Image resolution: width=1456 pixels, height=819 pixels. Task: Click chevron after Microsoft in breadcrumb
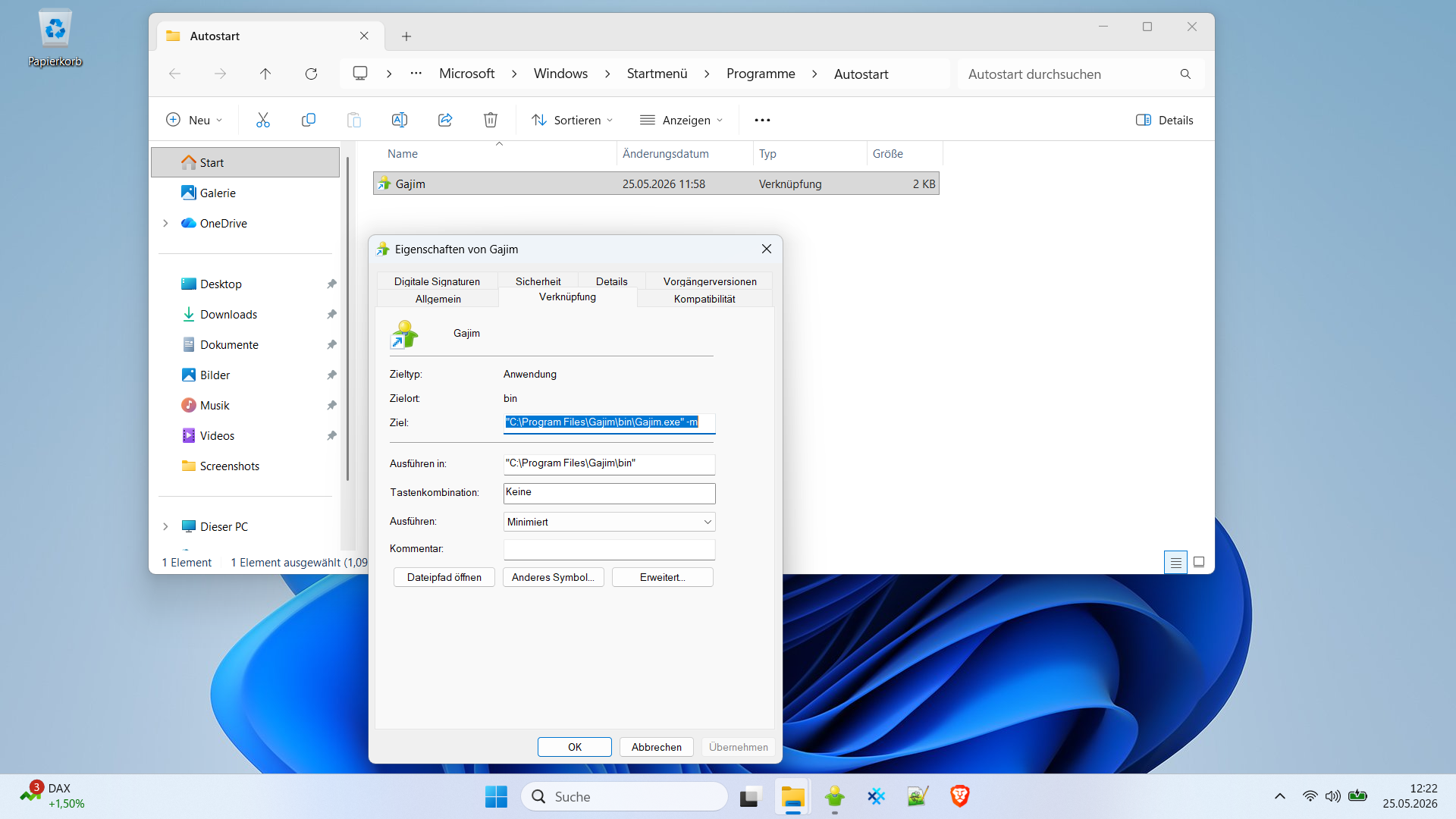(x=514, y=74)
